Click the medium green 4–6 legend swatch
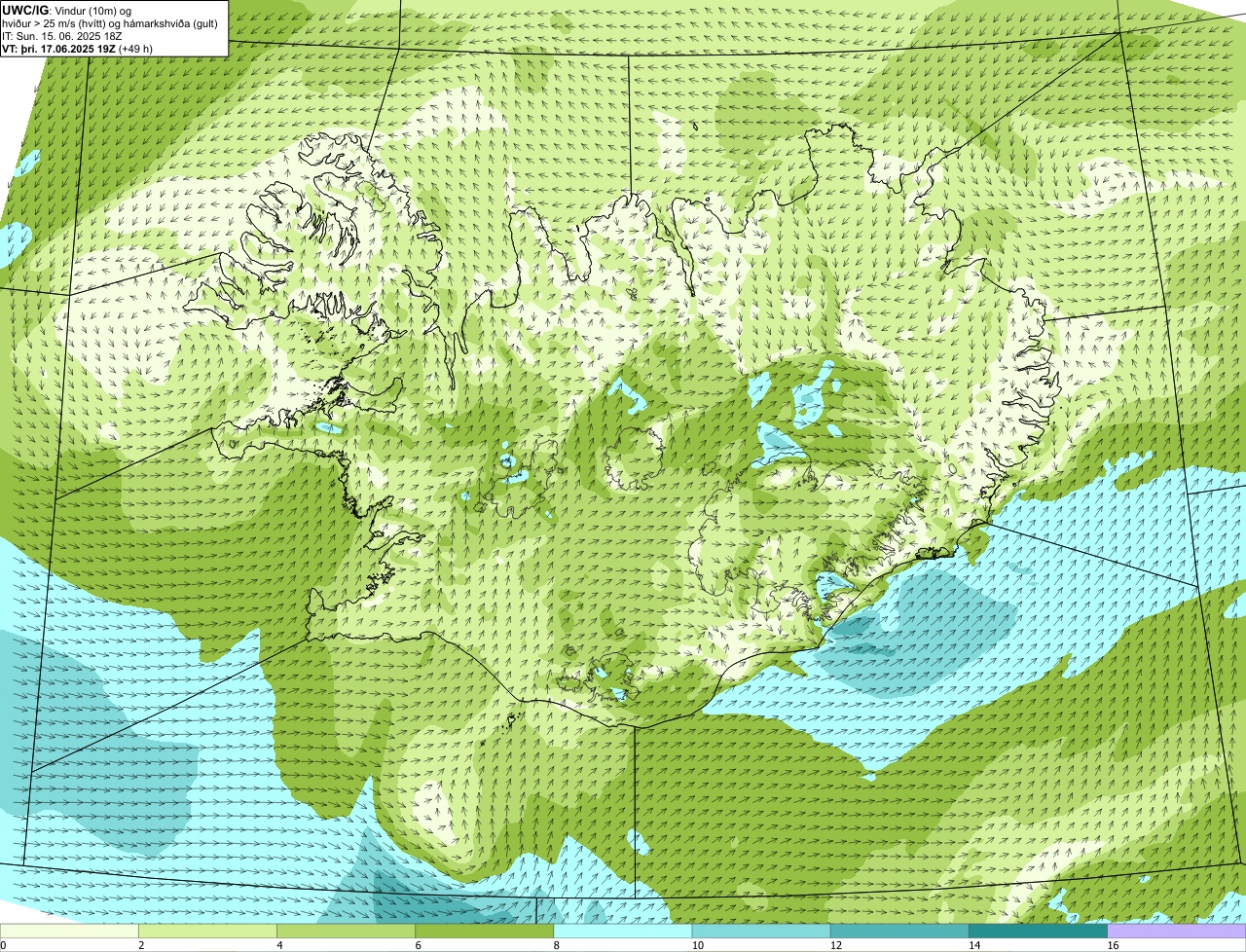Image resolution: width=1246 pixels, height=952 pixels. click(347, 932)
